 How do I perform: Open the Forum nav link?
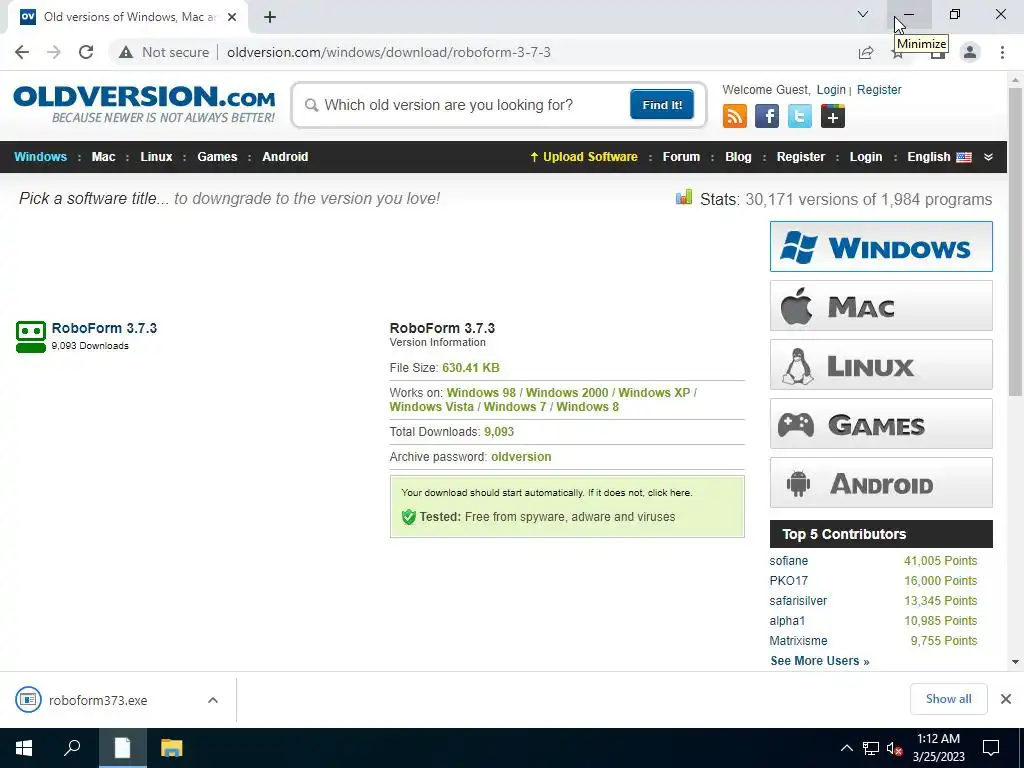tap(681, 157)
